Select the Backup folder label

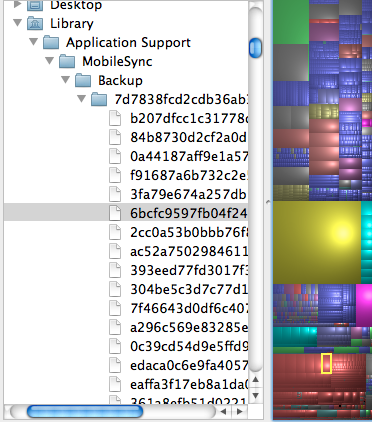click(120, 80)
